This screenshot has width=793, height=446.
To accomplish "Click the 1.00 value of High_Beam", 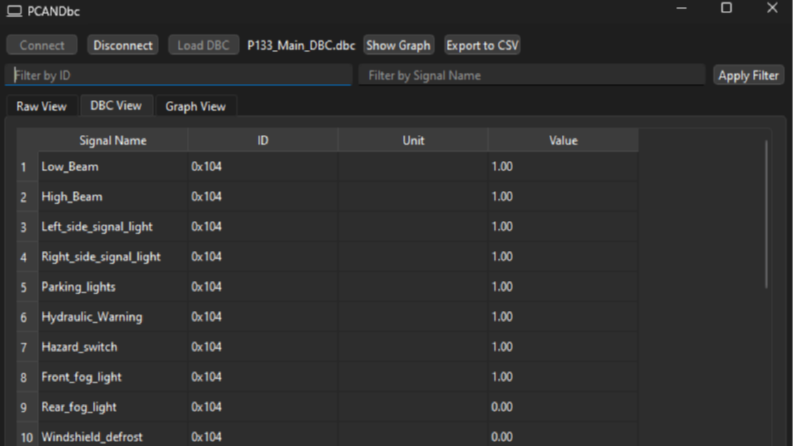I will tap(563, 197).
